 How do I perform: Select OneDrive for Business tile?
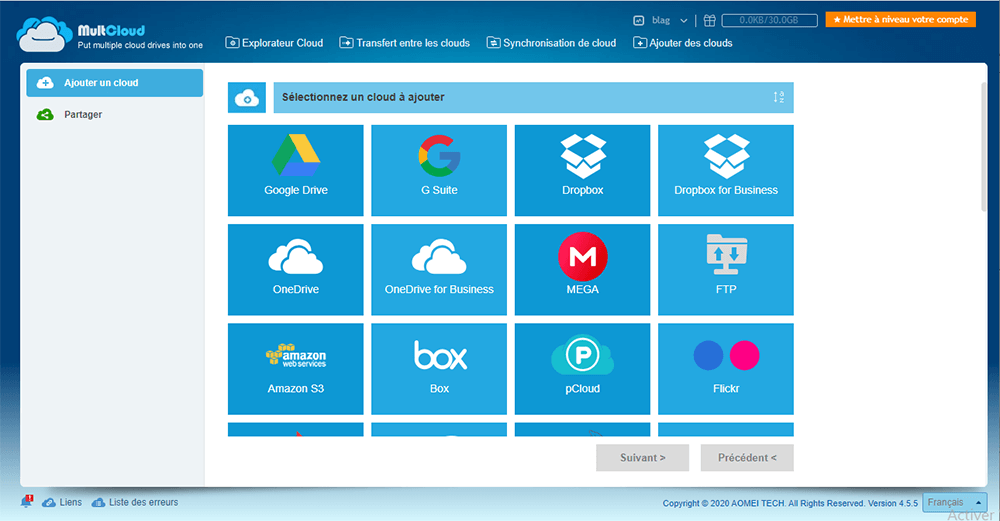tap(439, 269)
